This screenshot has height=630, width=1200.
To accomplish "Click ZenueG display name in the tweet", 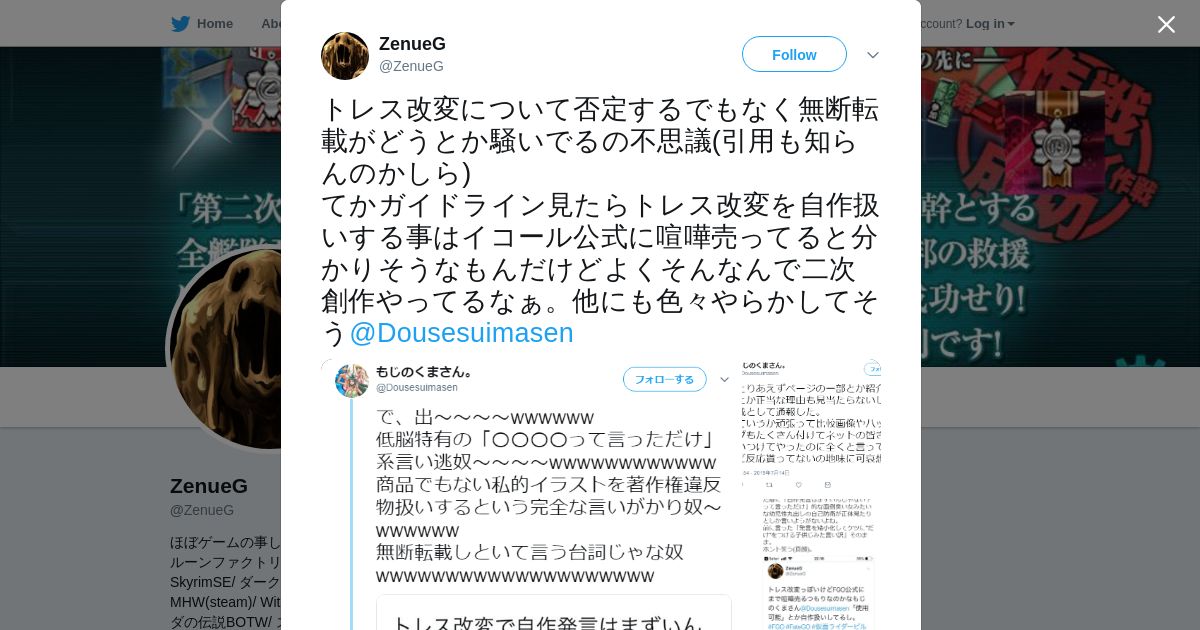I will (412, 44).
